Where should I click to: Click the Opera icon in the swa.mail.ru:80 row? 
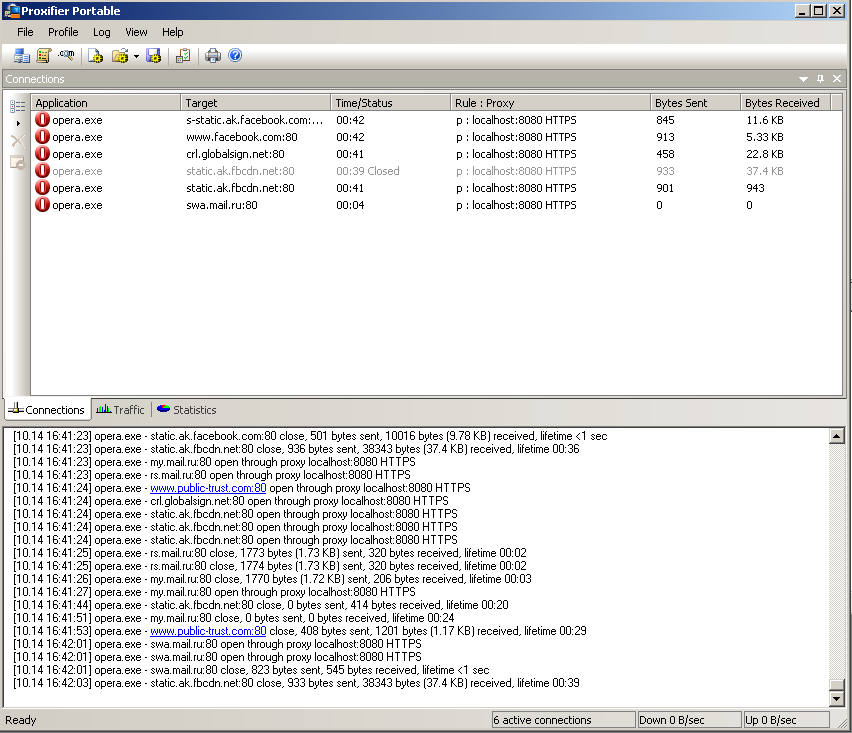(x=42, y=205)
